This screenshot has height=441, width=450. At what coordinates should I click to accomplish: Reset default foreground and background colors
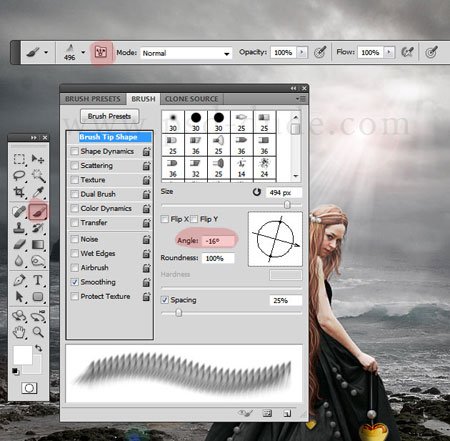15,371
